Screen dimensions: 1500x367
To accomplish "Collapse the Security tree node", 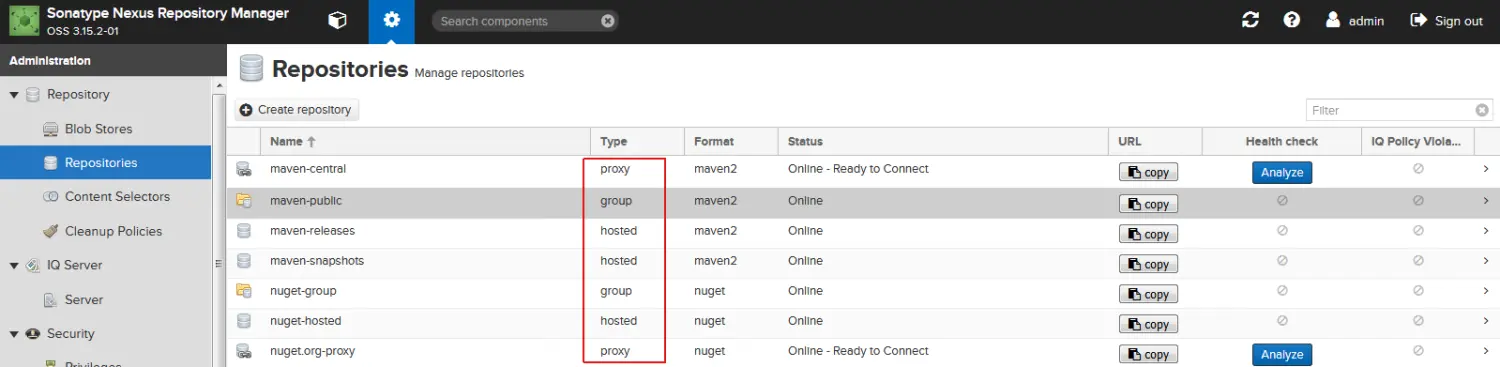I will 14,334.
